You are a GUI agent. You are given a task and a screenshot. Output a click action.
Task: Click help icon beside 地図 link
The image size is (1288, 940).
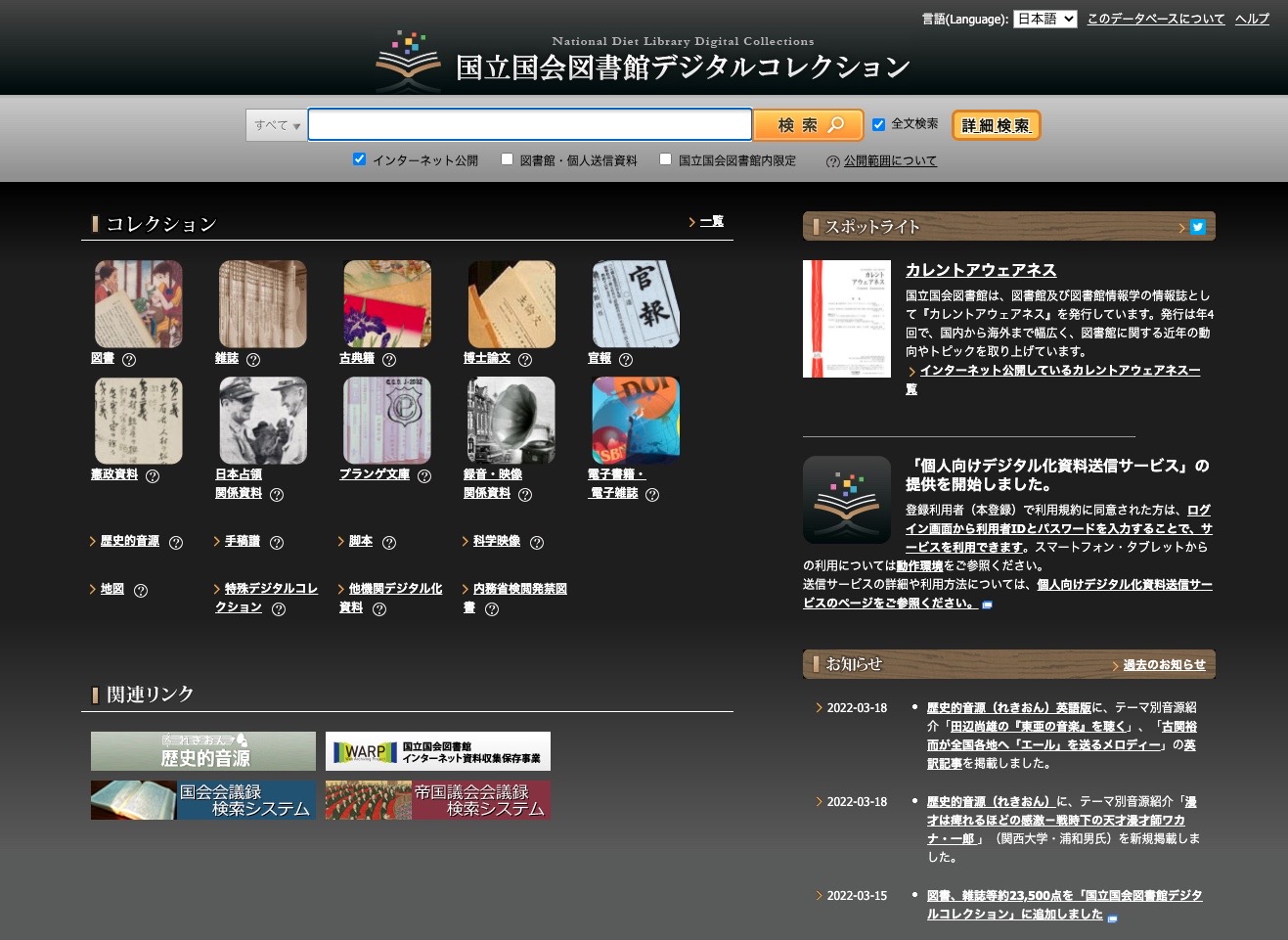click(141, 591)
